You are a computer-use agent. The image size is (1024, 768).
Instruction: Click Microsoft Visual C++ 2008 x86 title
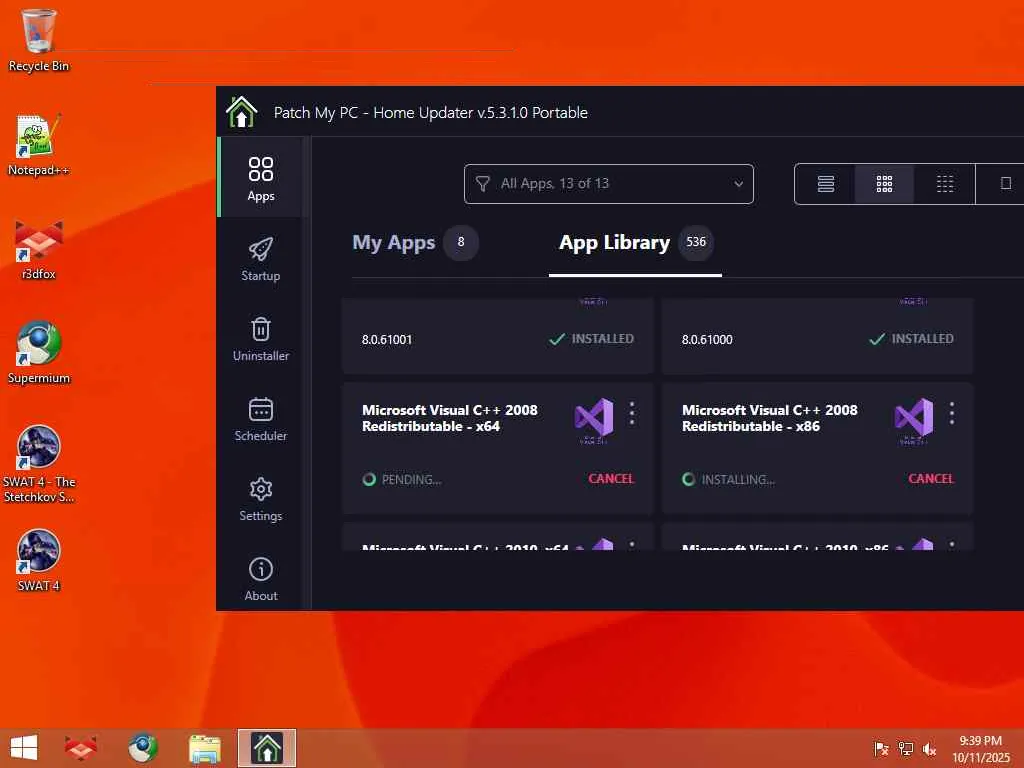[x=770, y=418]
